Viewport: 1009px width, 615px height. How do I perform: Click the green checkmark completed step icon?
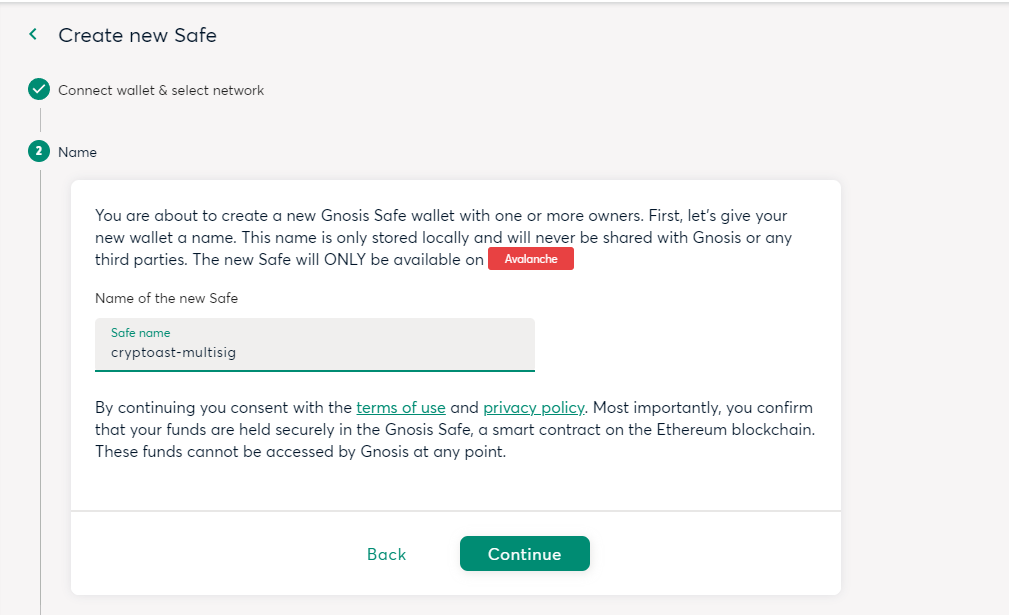[x=39, y=90]
